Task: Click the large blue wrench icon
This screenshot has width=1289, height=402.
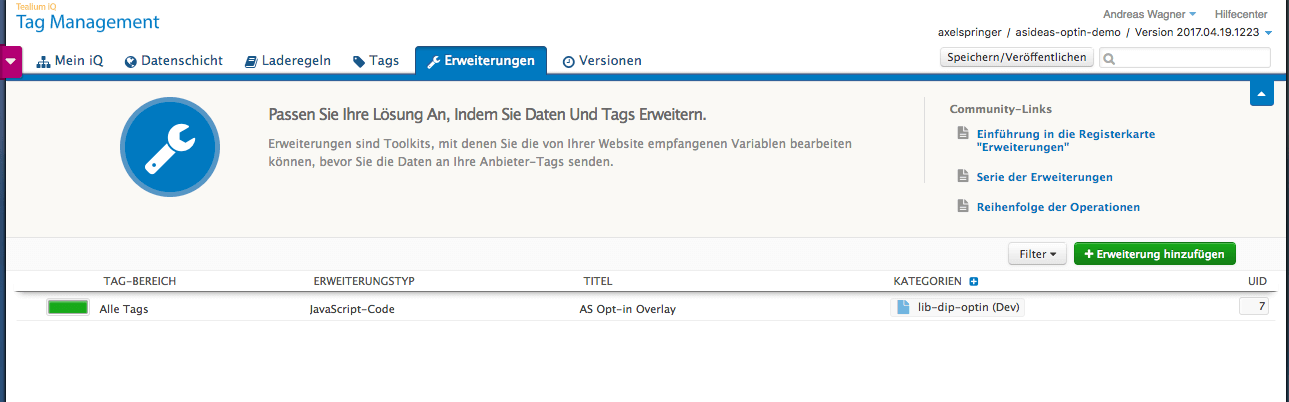Action: tap(169, 148)
